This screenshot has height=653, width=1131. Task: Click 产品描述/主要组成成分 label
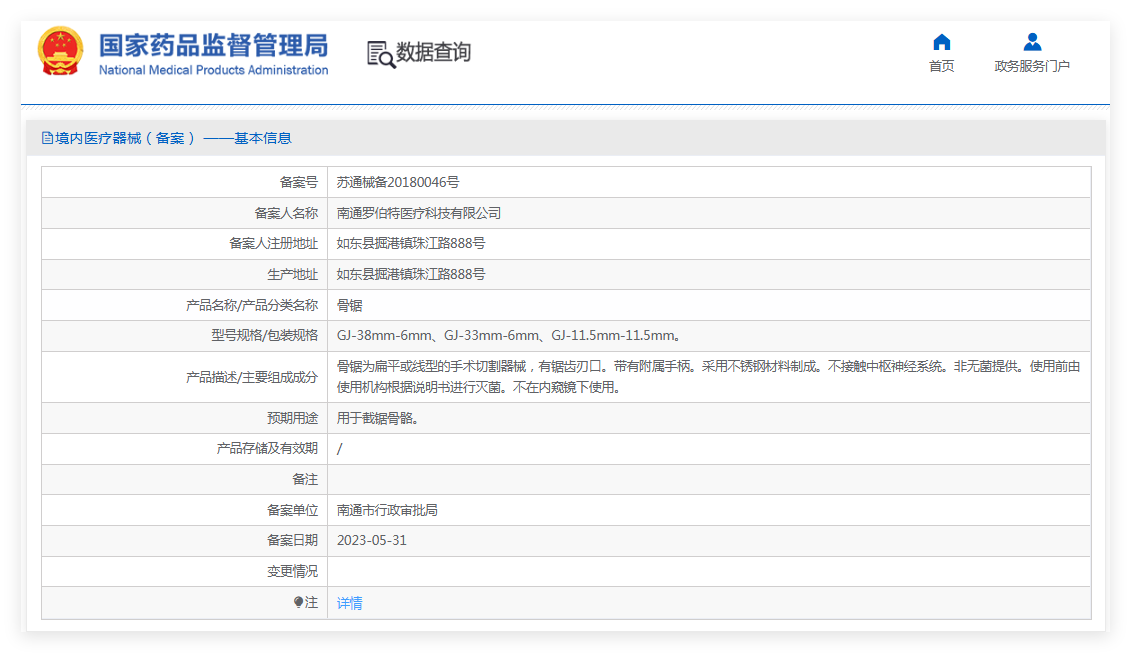click(252, 377)
